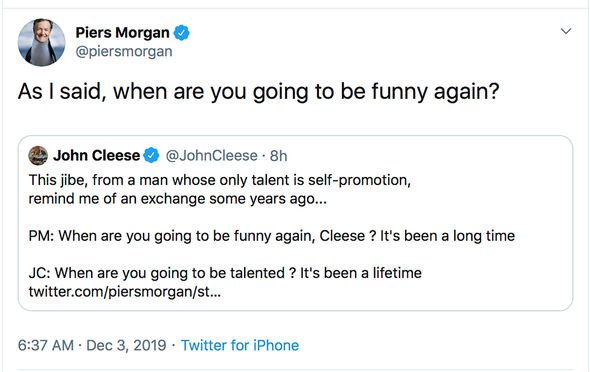
Task: Click Piers Morgan's blue verified badge
Action: click(181, 33)
